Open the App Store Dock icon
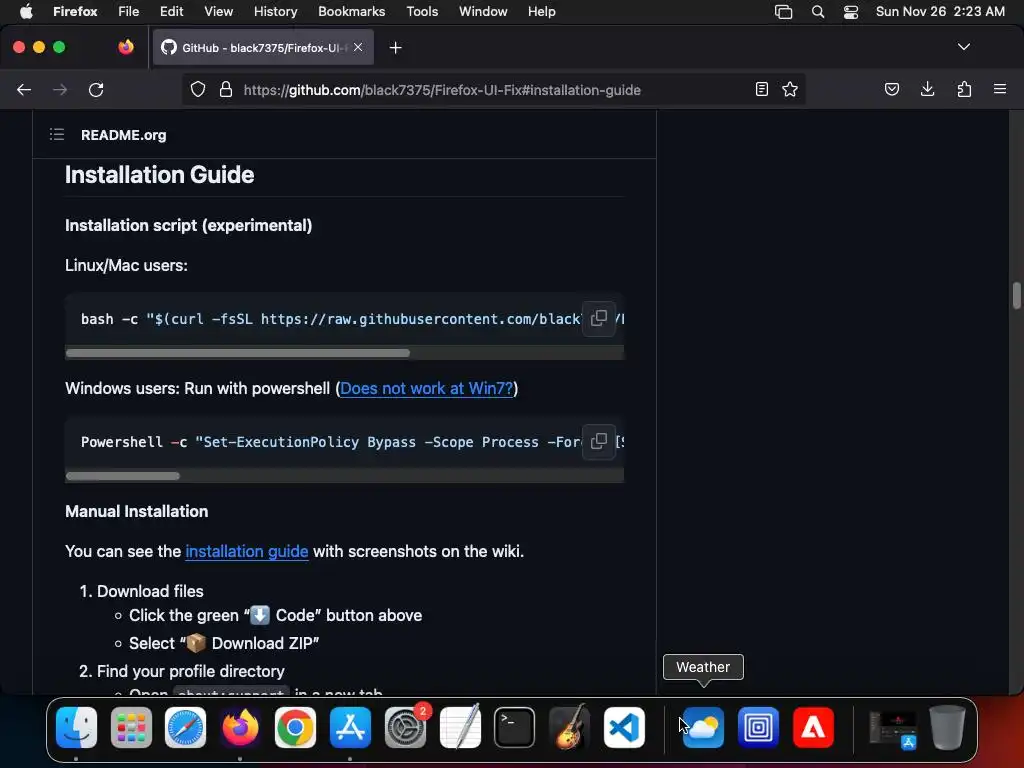 tap(350, 728)
